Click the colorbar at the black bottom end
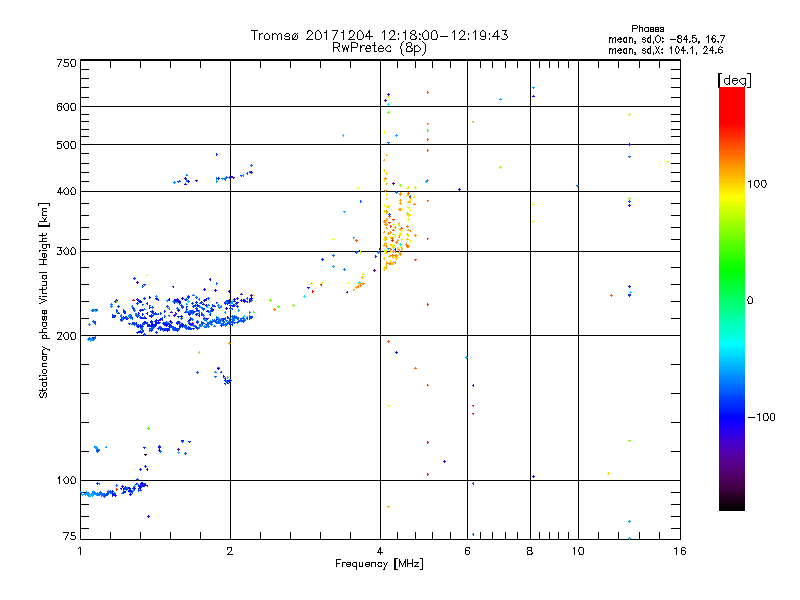 [732, 504]
